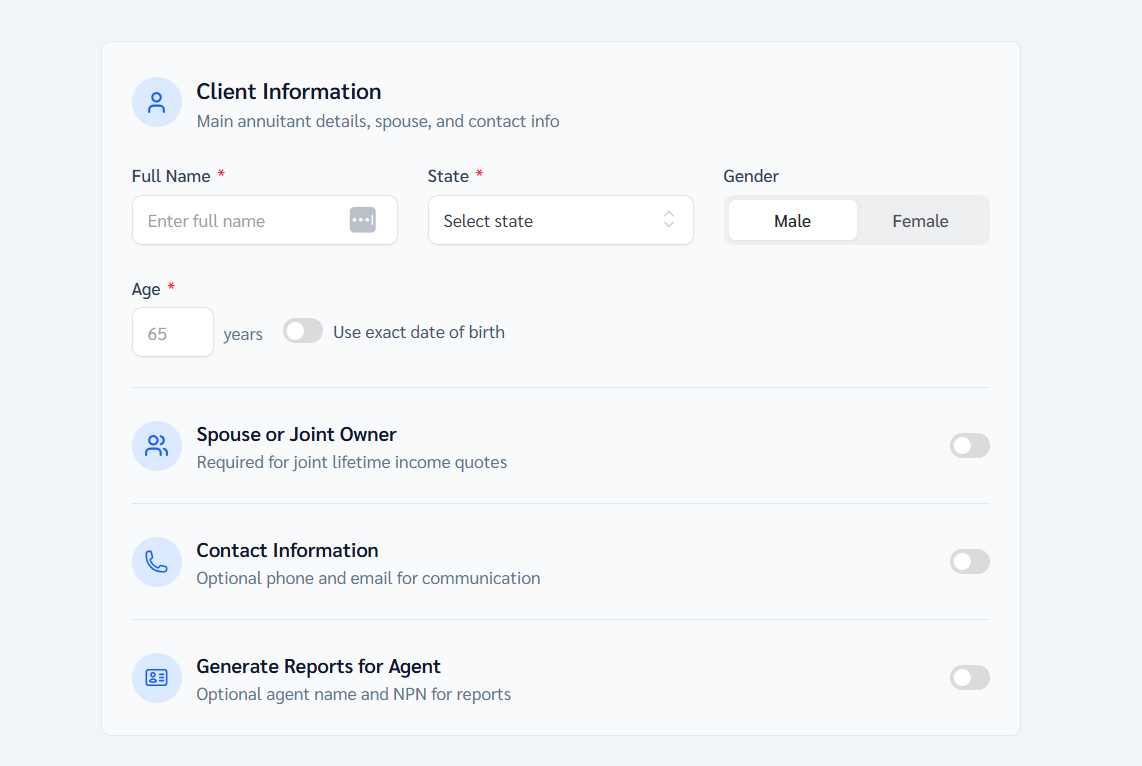This screenshot has height=766, width=1142.
Task: Click 'Optional agent name and NPN for reports' text
Action: click(x=354, y=695)
